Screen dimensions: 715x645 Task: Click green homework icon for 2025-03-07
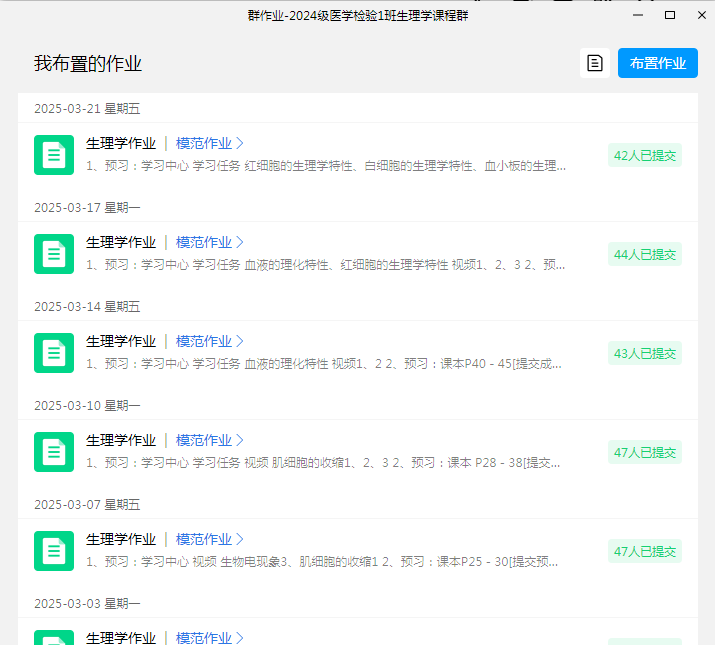click(x=54, y=551)
